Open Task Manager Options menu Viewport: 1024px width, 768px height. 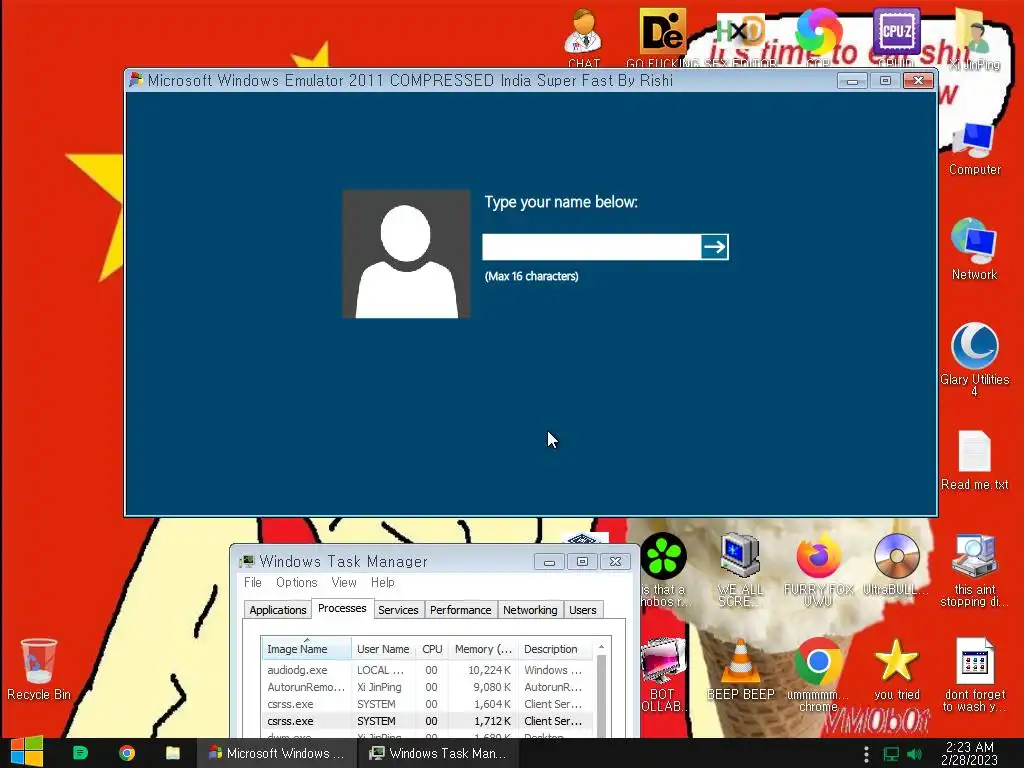296,583
